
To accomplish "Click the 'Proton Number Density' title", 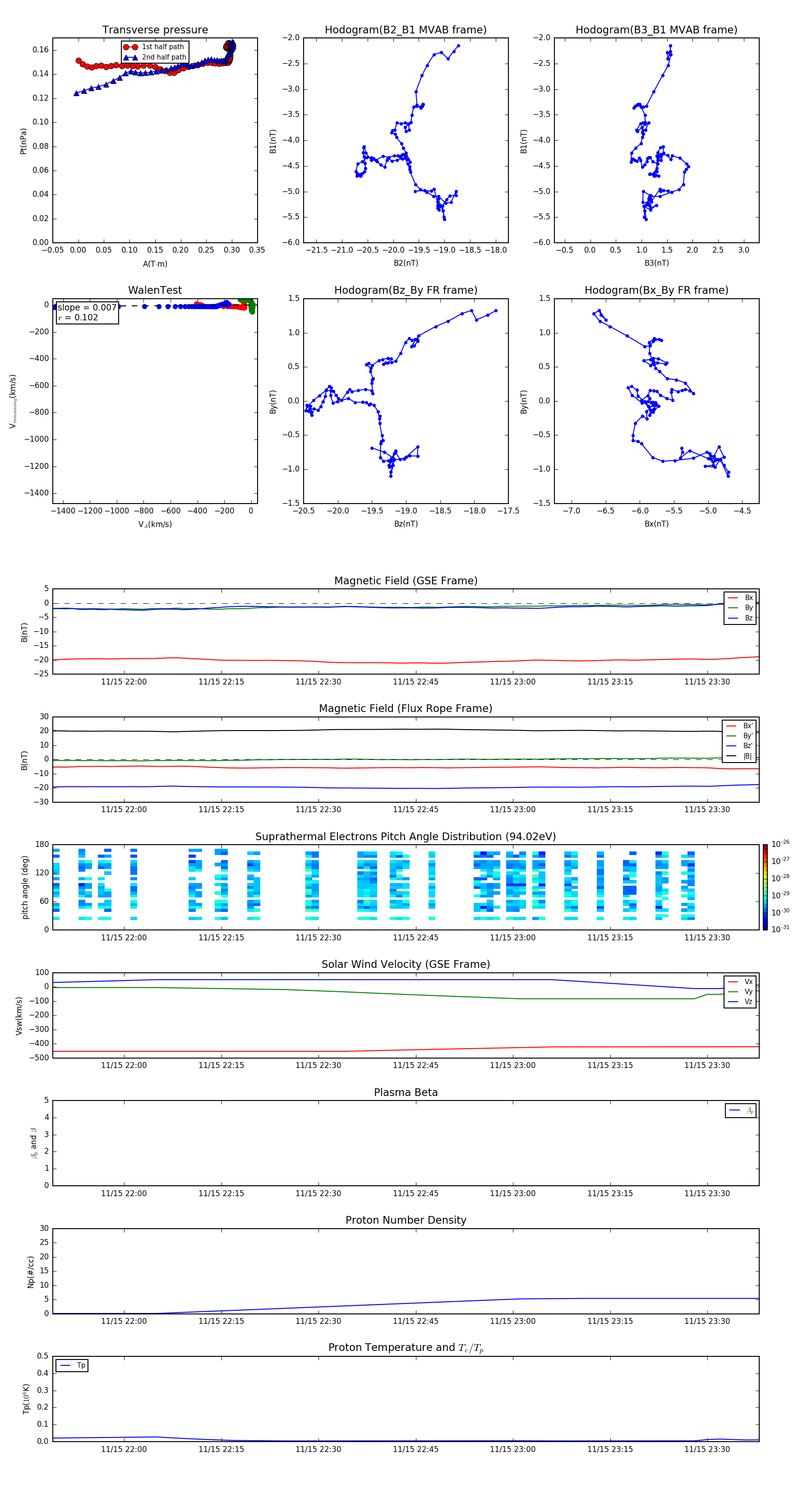I will click(406, 1220).
